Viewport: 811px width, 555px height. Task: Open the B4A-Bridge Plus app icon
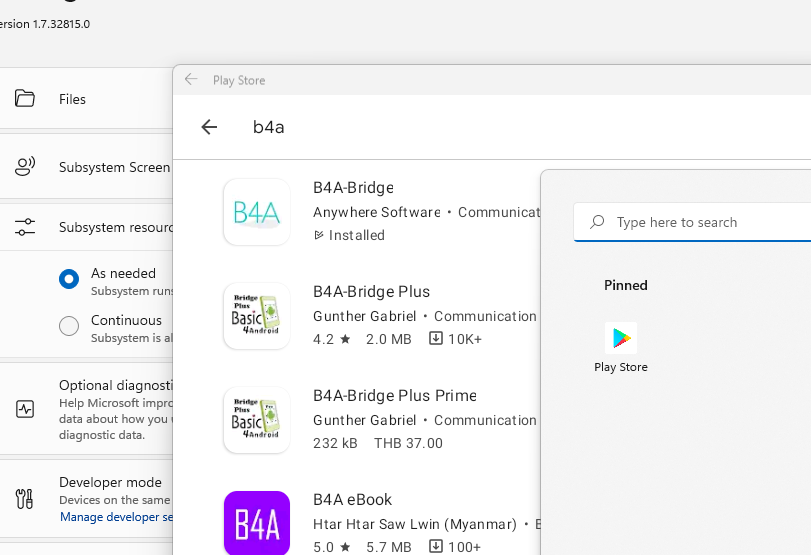coord(257,316)
